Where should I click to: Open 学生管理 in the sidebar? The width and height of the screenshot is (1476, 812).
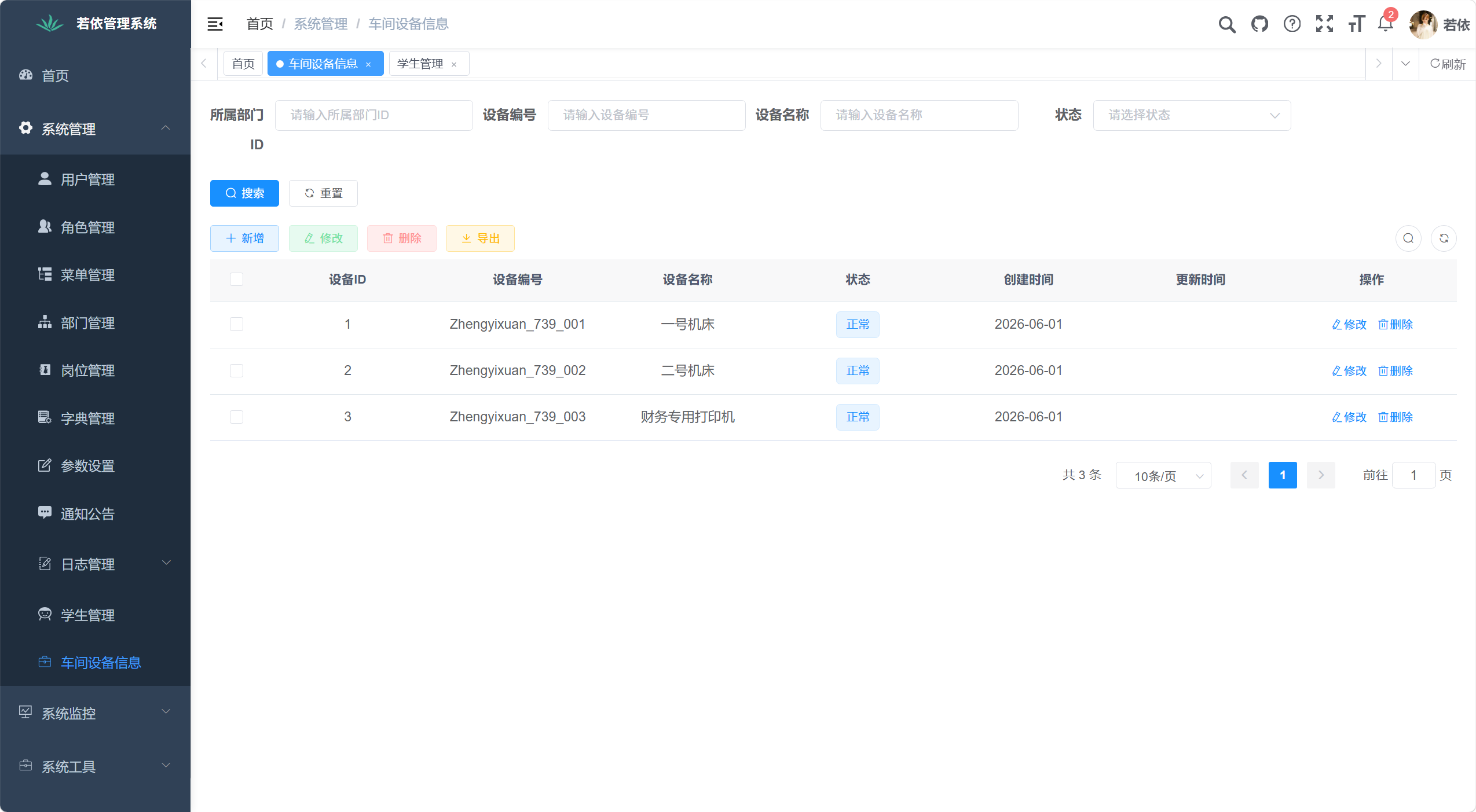(96, 615)
